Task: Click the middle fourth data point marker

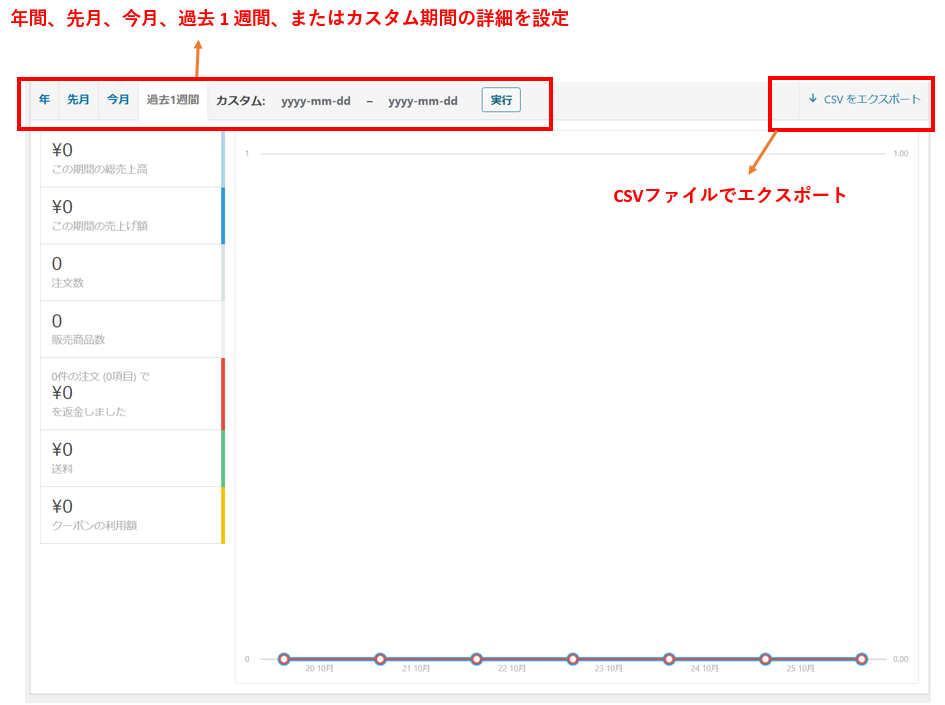Action: 573,659
